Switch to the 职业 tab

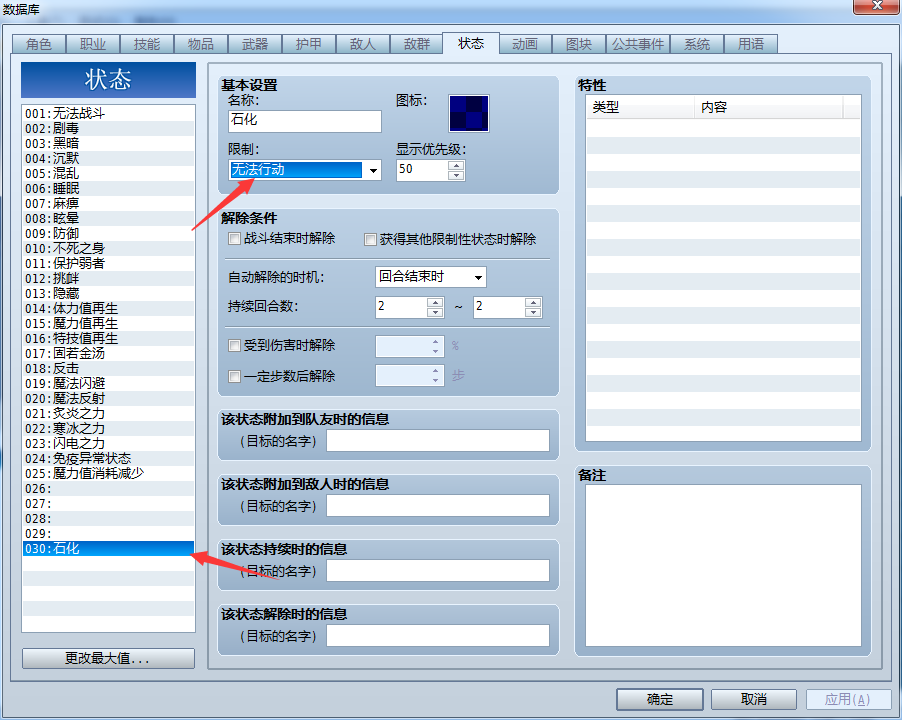click(93, 44)
